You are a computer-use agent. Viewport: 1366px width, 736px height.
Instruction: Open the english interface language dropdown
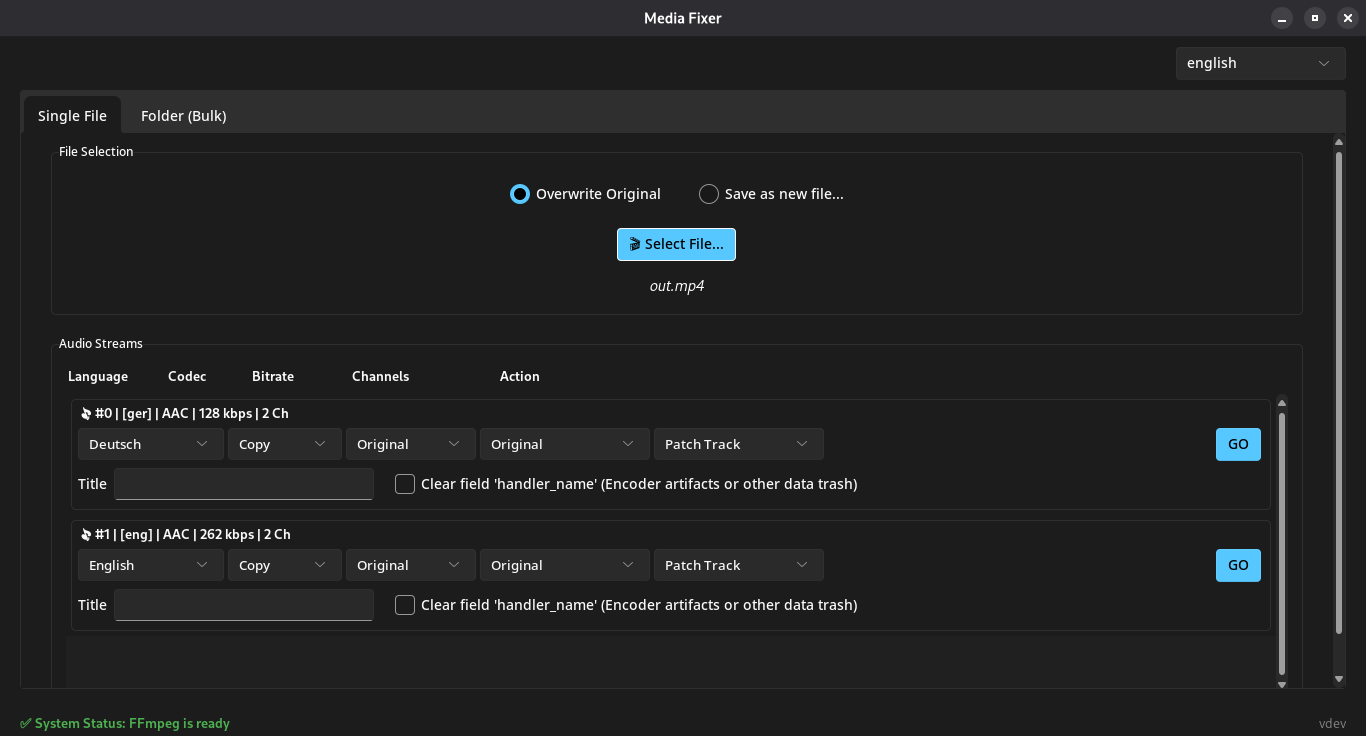pyautogui.click(x=1259, y=63)
